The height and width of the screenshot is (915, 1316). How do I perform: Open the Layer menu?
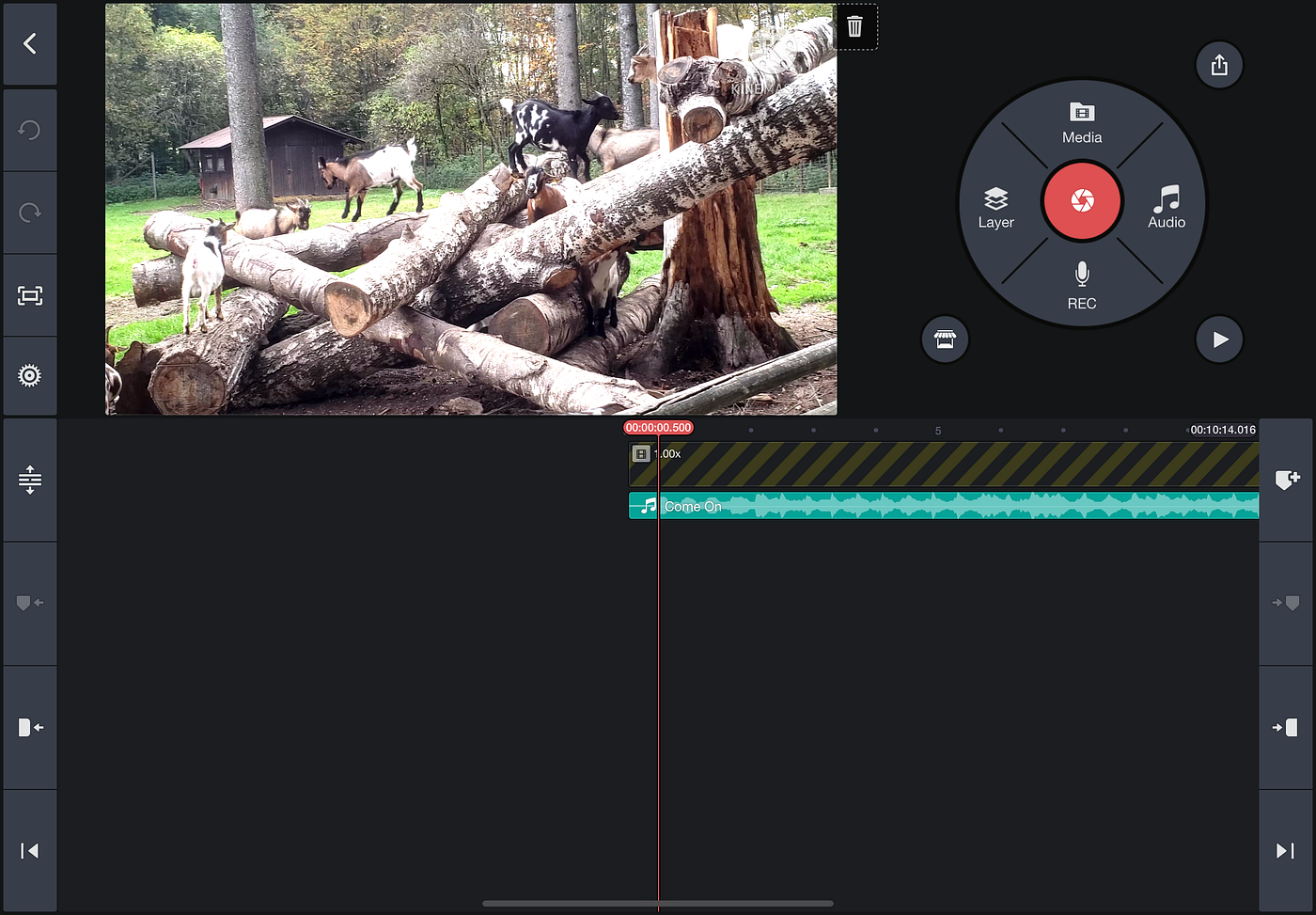click(995, 208)
